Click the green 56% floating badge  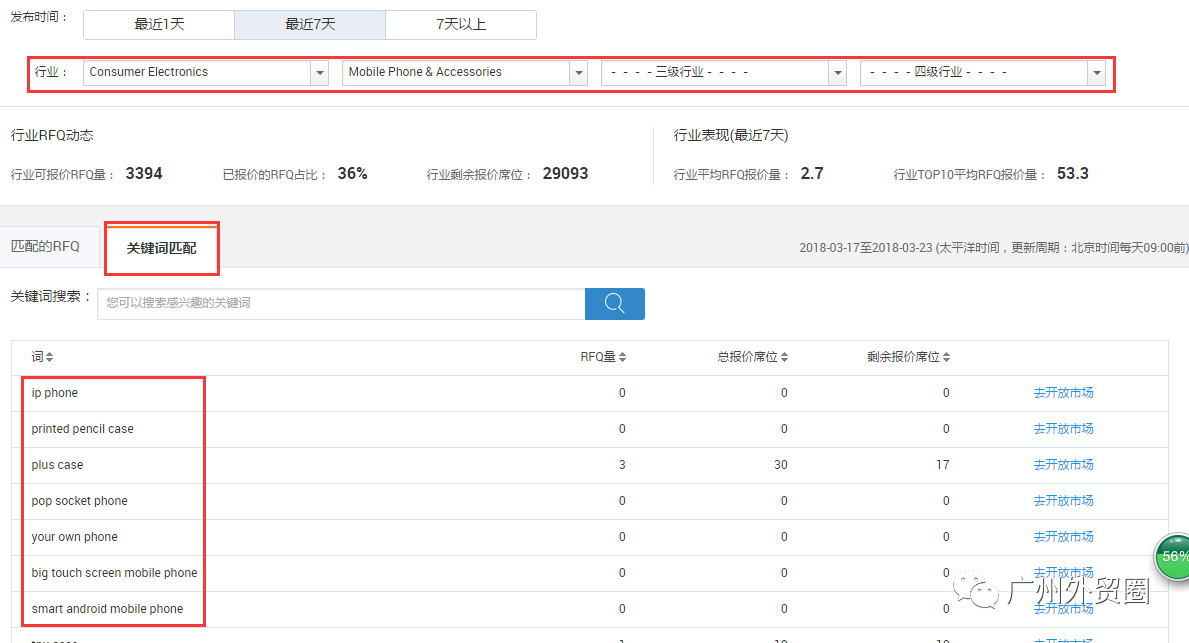[x=1172, y=557]
